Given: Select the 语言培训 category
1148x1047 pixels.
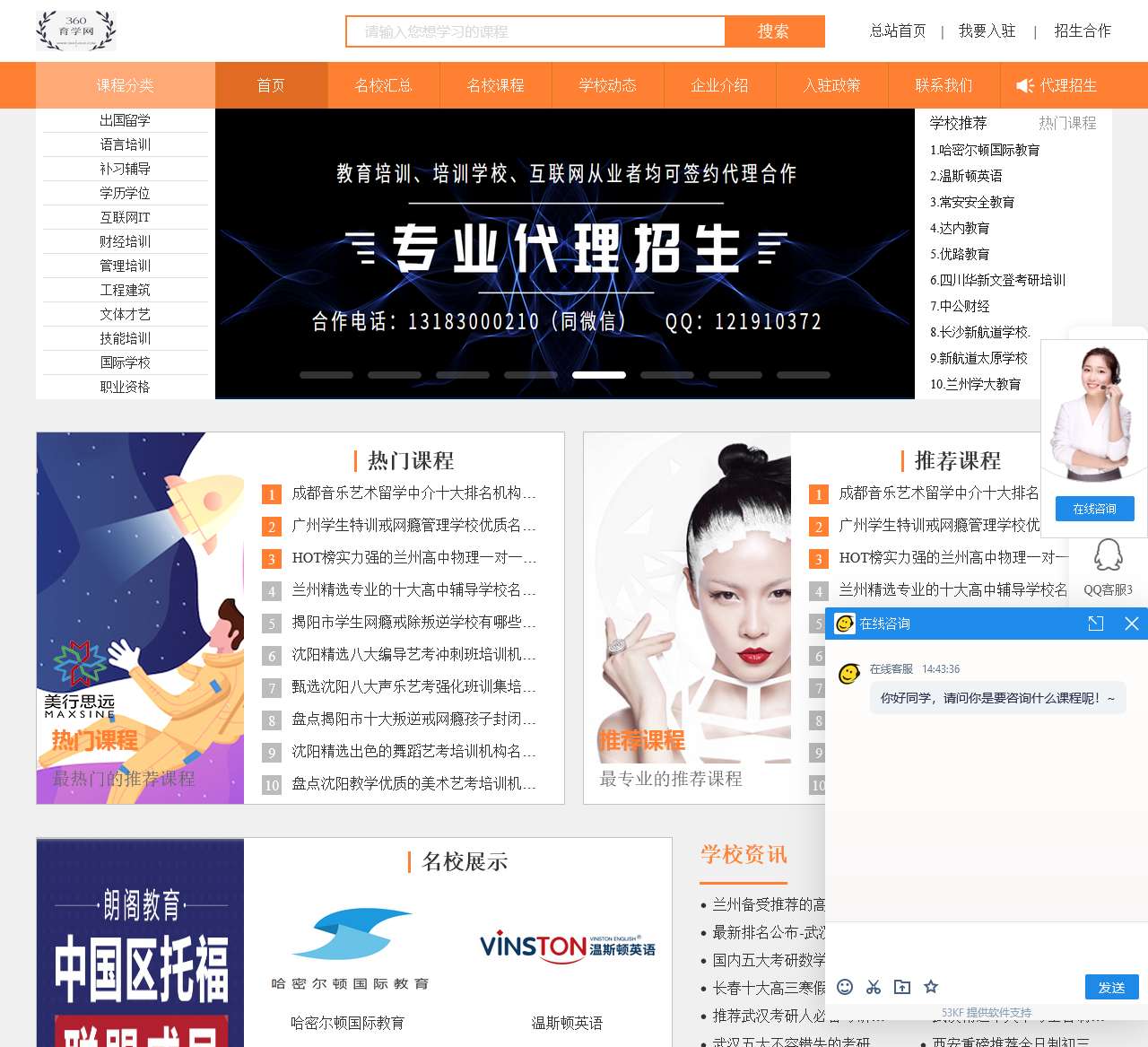Looking at the screenshot, I should click(x=126, y=144).
